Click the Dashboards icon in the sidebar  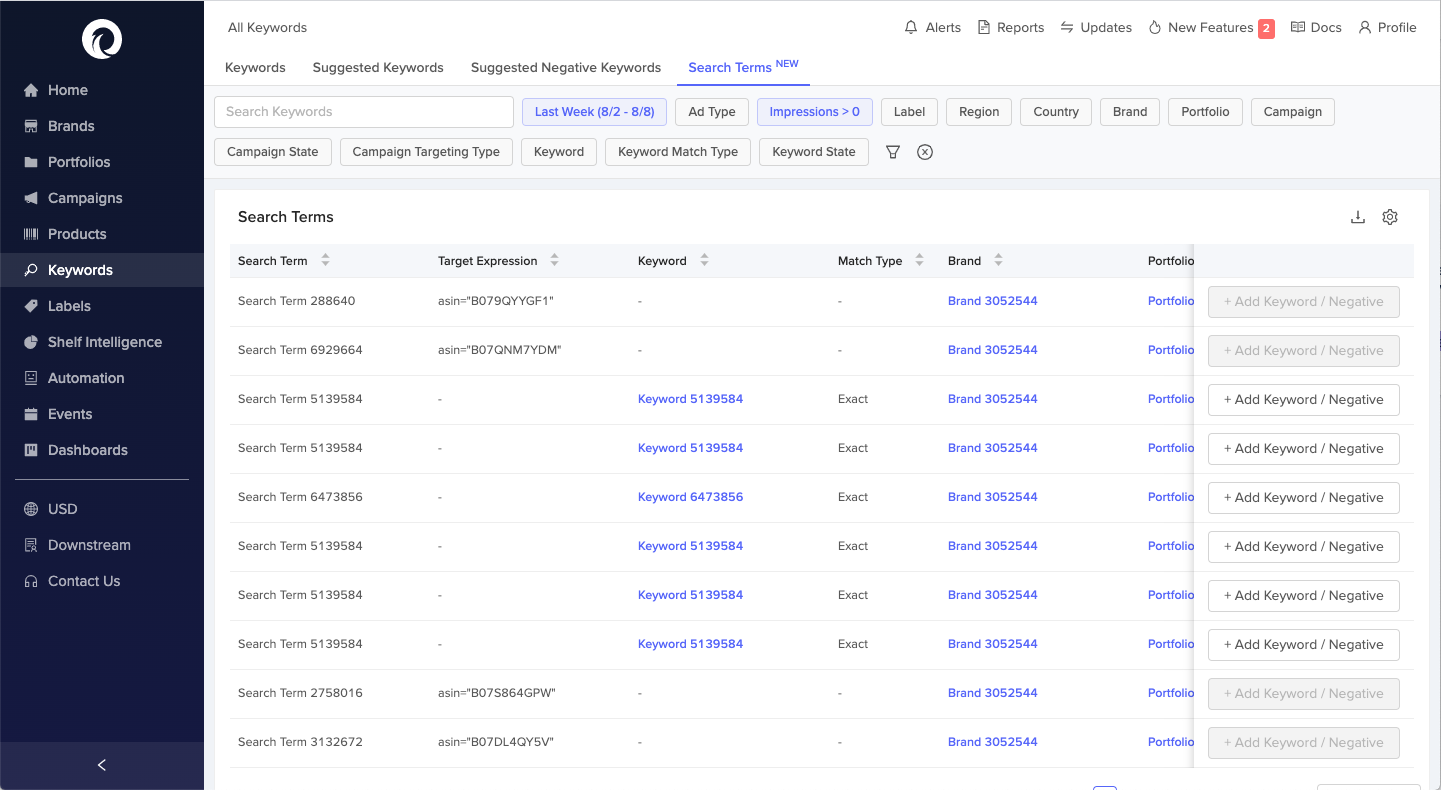coord(31,450)
